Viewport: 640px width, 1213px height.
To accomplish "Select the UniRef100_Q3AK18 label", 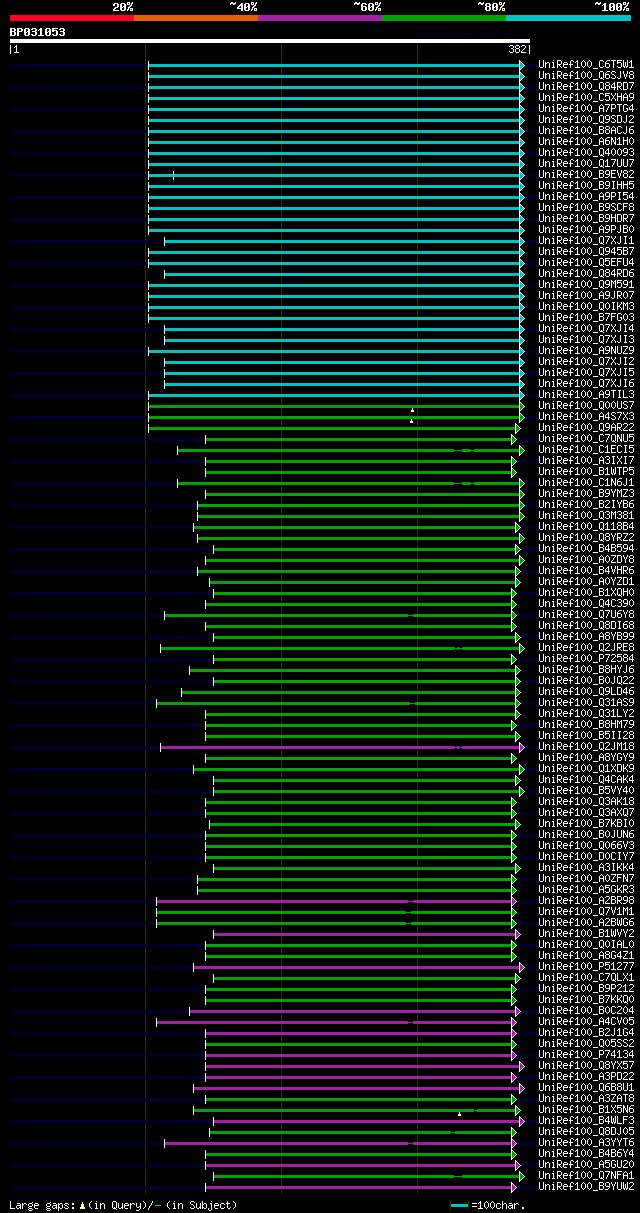I will click(586, 801).
